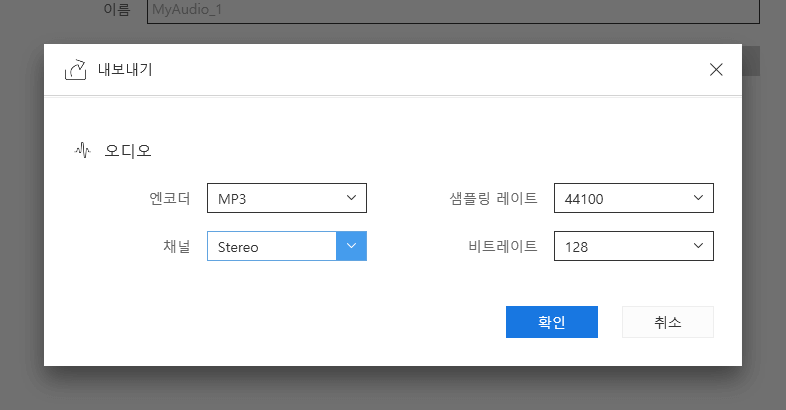Screen dimensions: 786x410
Task: Confirm export with the 확인 button
Action: (552, 322)
